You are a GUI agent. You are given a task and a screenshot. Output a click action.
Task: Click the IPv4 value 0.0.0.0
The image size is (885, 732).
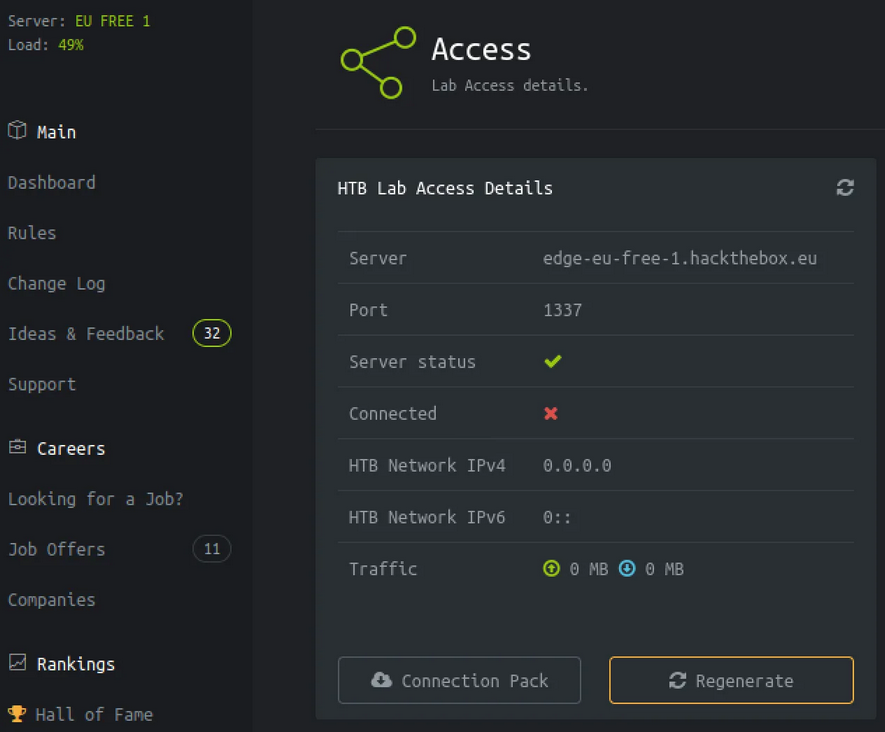point(577,466)
